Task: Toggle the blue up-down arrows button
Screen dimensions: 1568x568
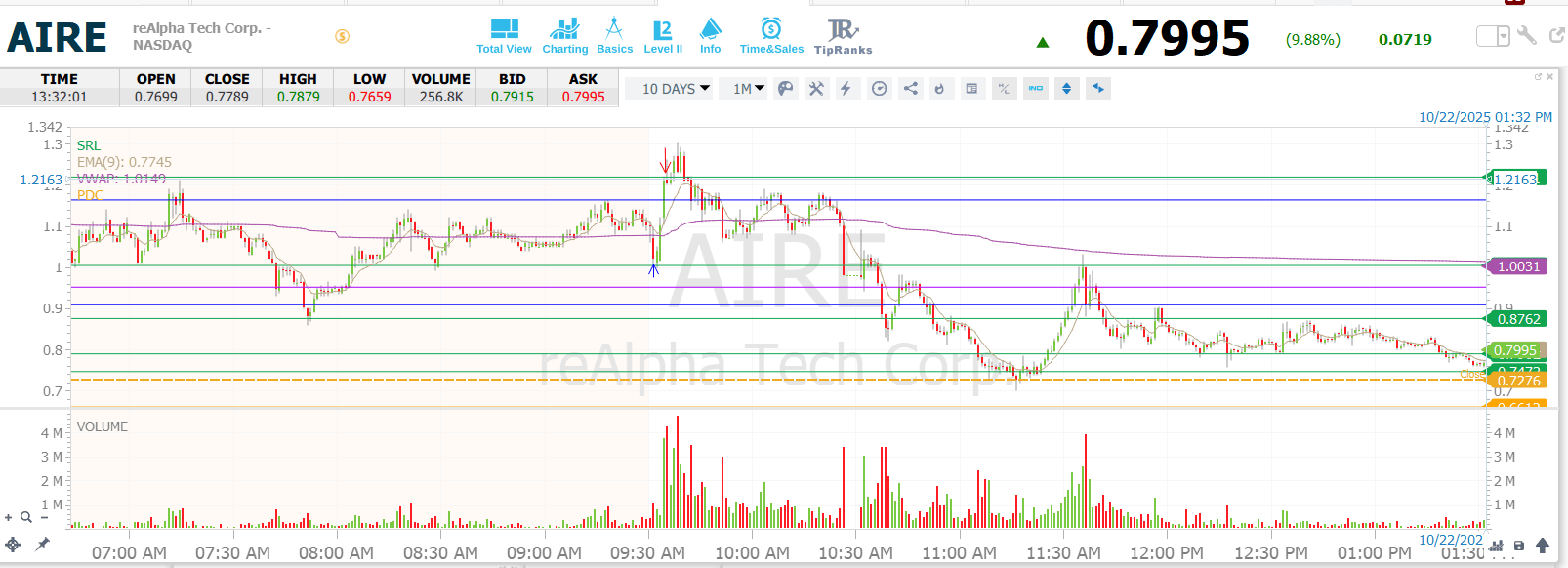Action: (x=1066, y=89)
